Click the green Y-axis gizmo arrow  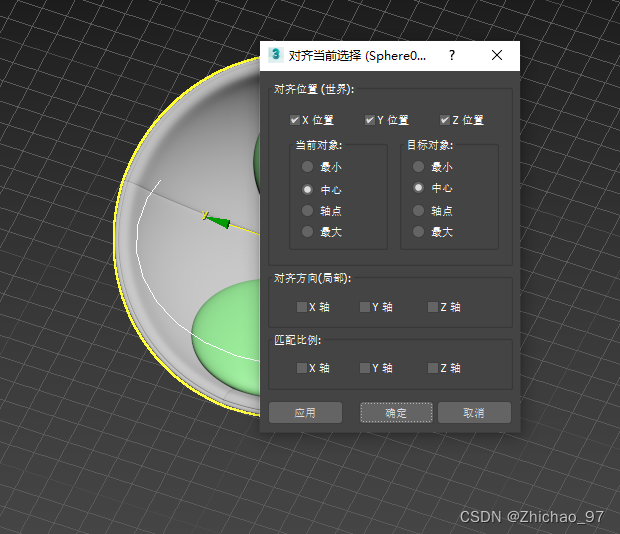point(219,222)
